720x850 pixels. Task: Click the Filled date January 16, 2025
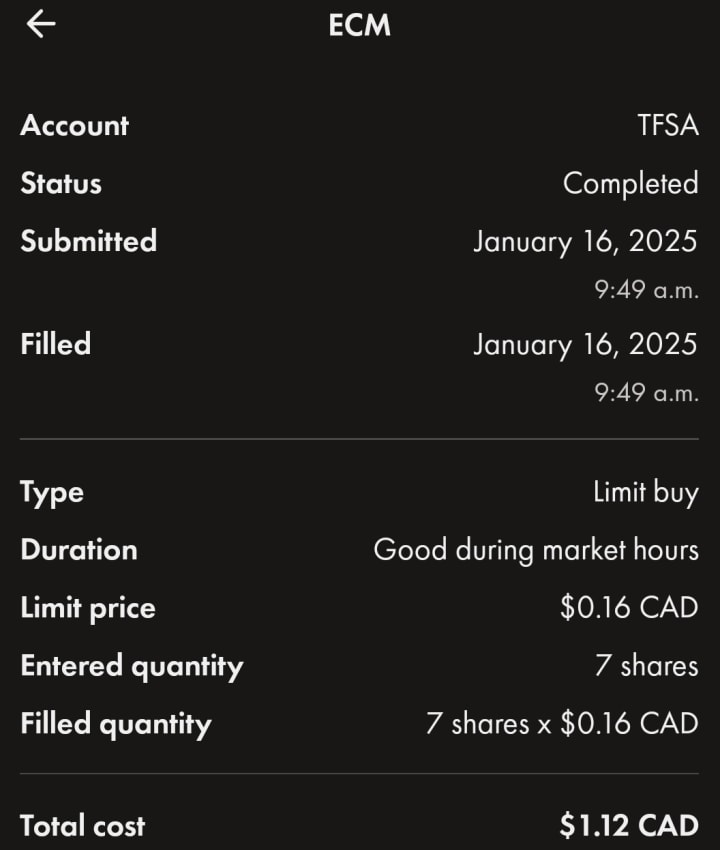point(585,345)
